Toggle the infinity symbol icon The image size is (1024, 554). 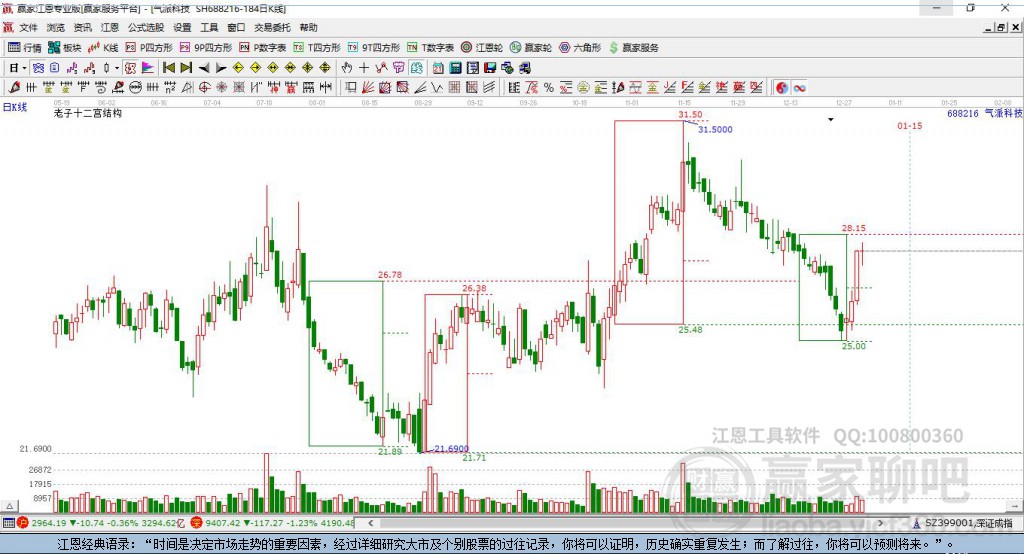[x=799, y=88]
